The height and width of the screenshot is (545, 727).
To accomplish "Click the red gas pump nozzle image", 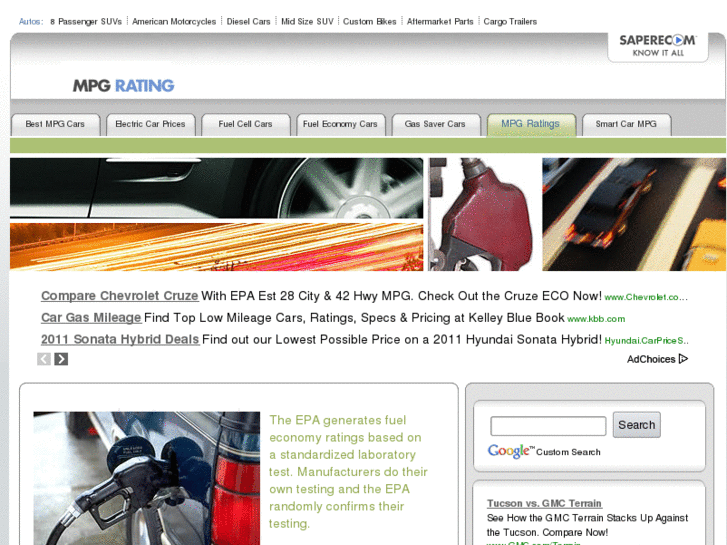I will [x=483, y=214].
